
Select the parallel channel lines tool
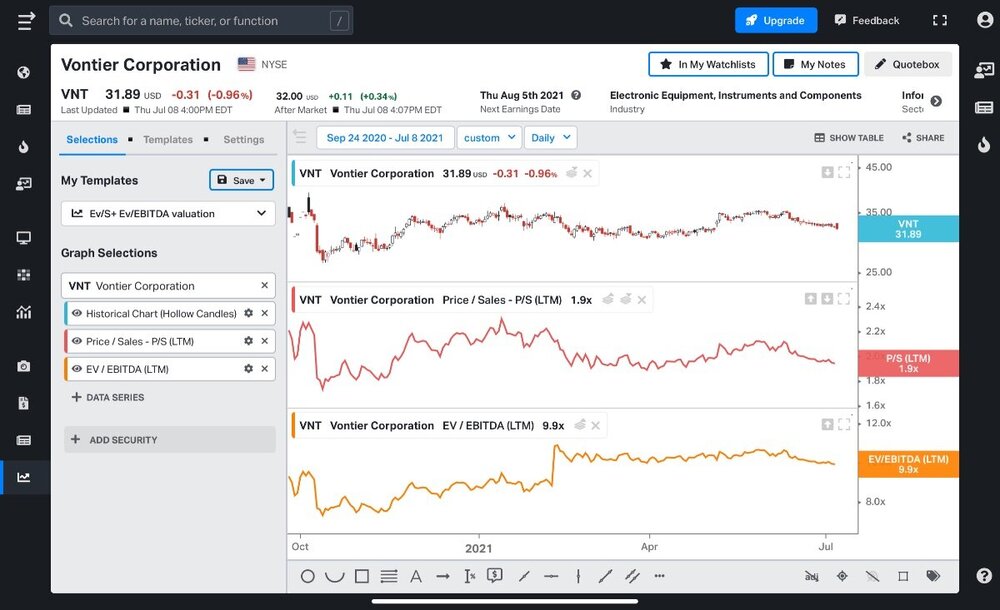pos(632,577)
